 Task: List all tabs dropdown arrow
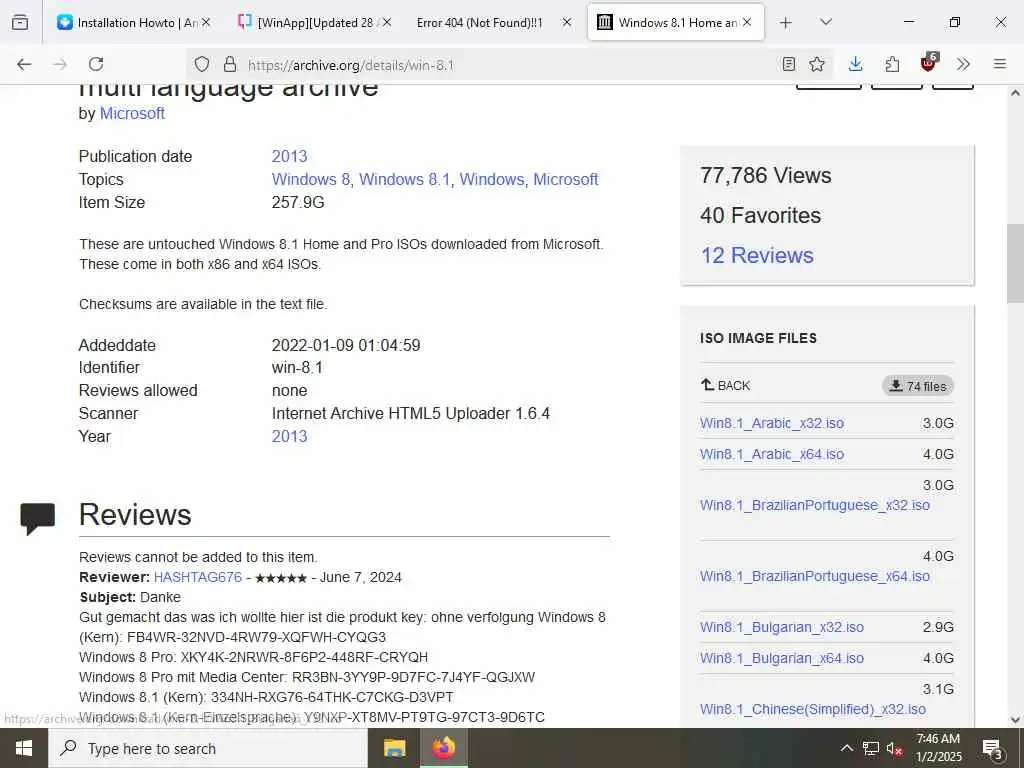coord(826,22)
